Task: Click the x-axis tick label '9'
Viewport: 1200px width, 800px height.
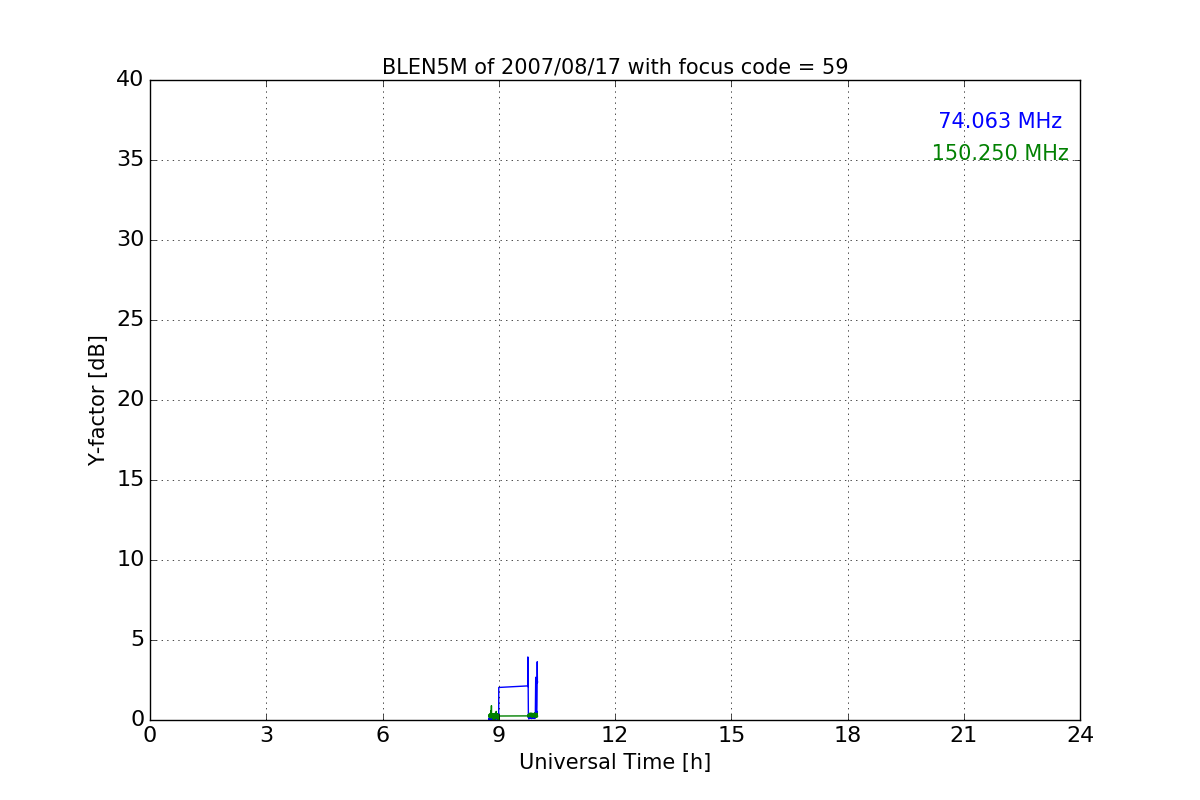Action: click(499, 734)
